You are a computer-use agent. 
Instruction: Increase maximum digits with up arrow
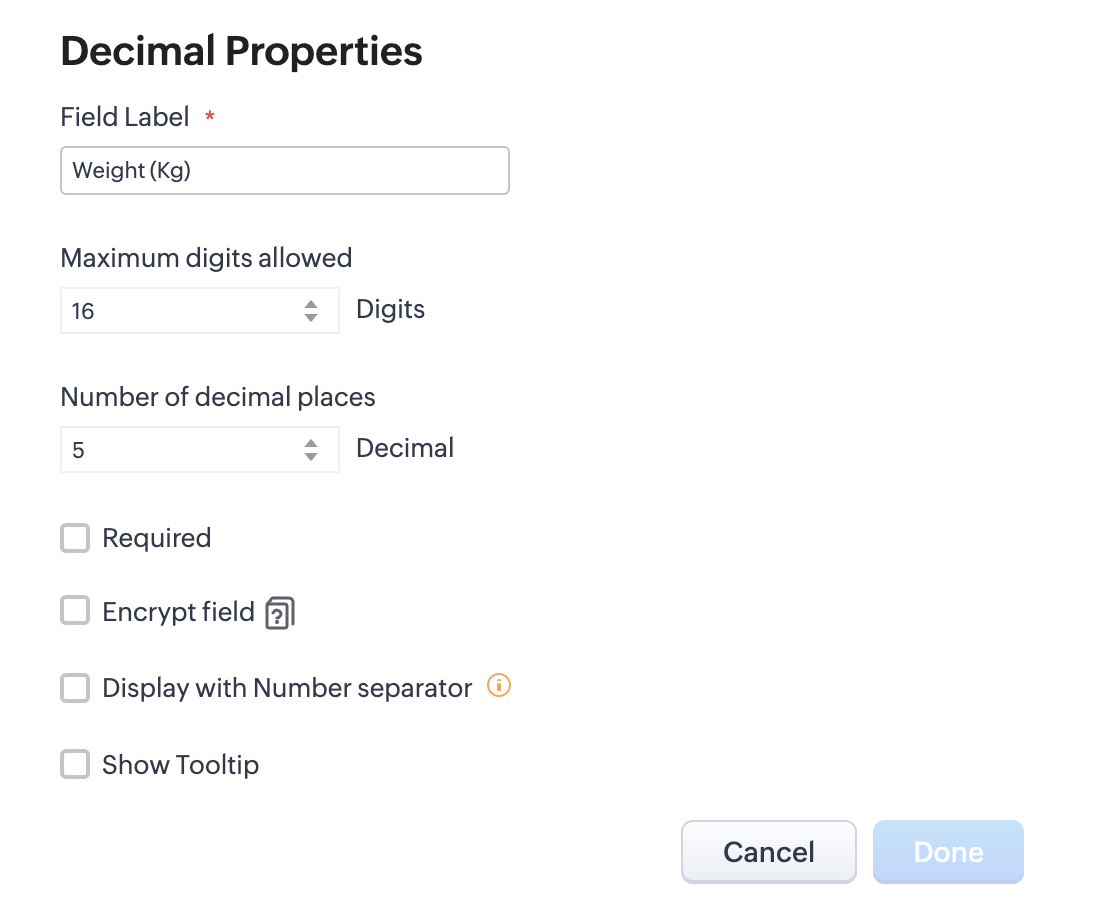coord(311,304)
